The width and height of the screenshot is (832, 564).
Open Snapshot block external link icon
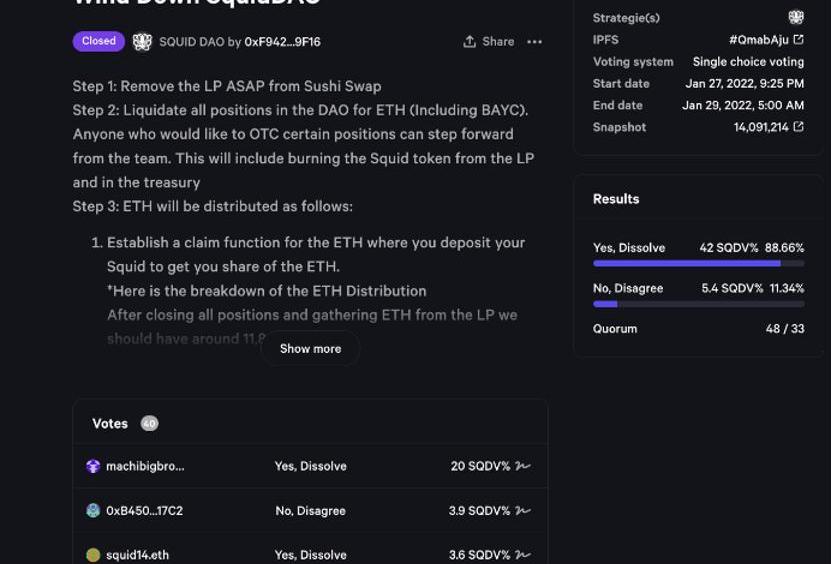click(x=798, y=127)
